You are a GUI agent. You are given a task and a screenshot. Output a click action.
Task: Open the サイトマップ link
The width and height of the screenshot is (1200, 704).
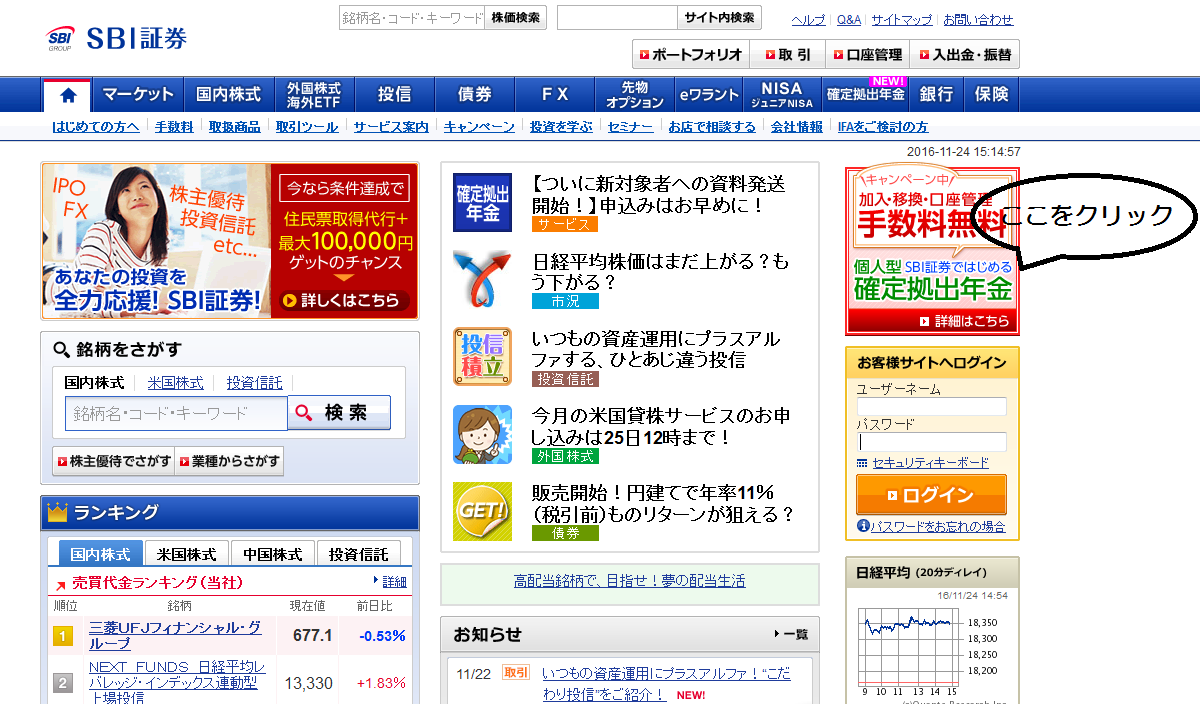tap(901, 20)
